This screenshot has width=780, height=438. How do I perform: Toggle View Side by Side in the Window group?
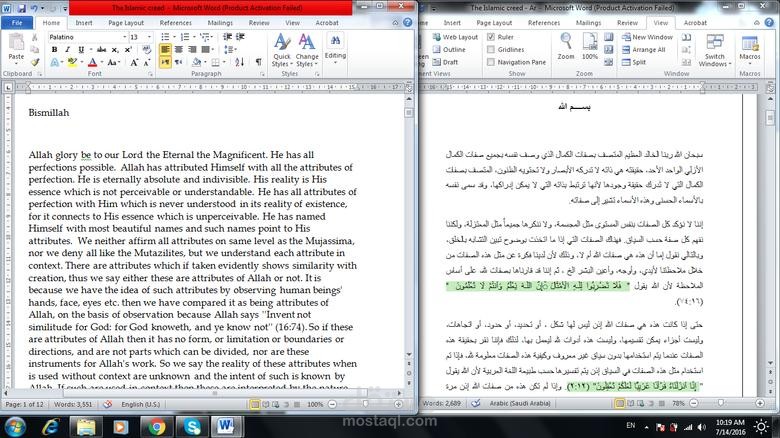[686, 37]
